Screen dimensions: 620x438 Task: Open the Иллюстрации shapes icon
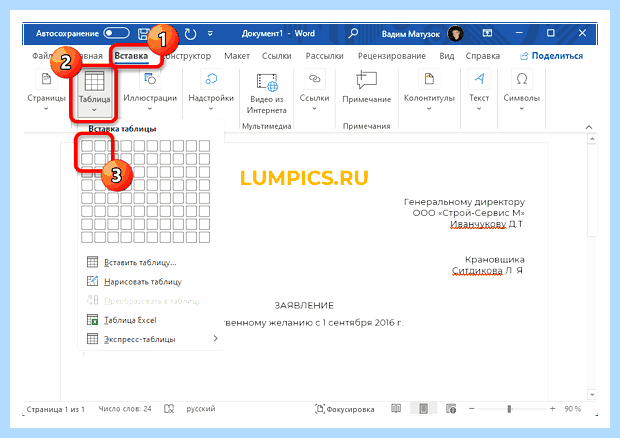point(150,79)
